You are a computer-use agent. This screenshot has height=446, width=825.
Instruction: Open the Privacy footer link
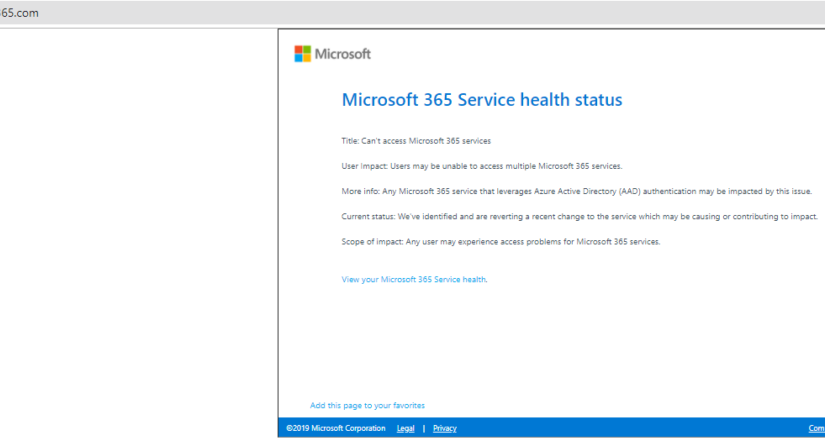[445, 428]
